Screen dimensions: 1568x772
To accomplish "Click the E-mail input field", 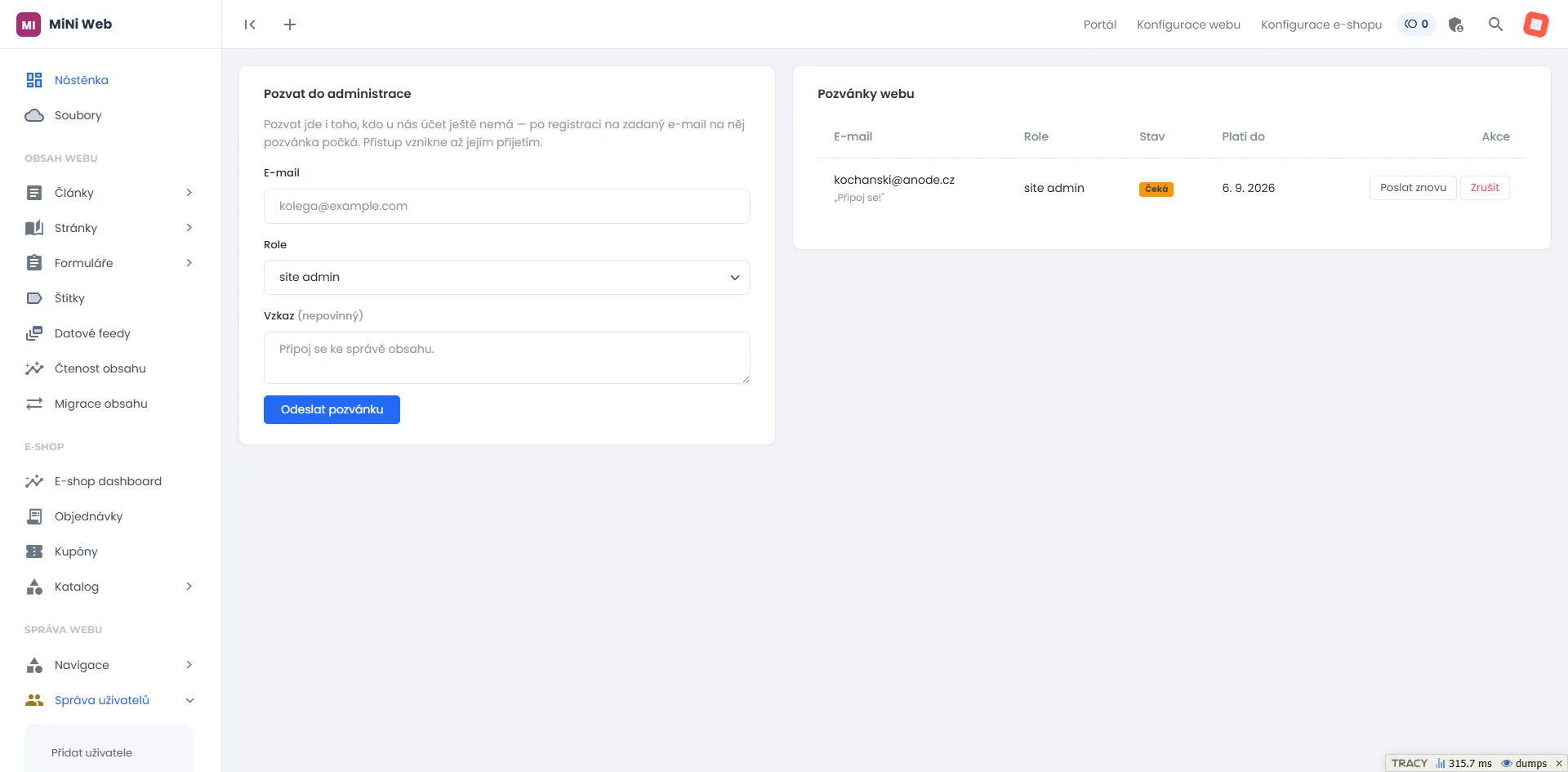I will (506, 207).
